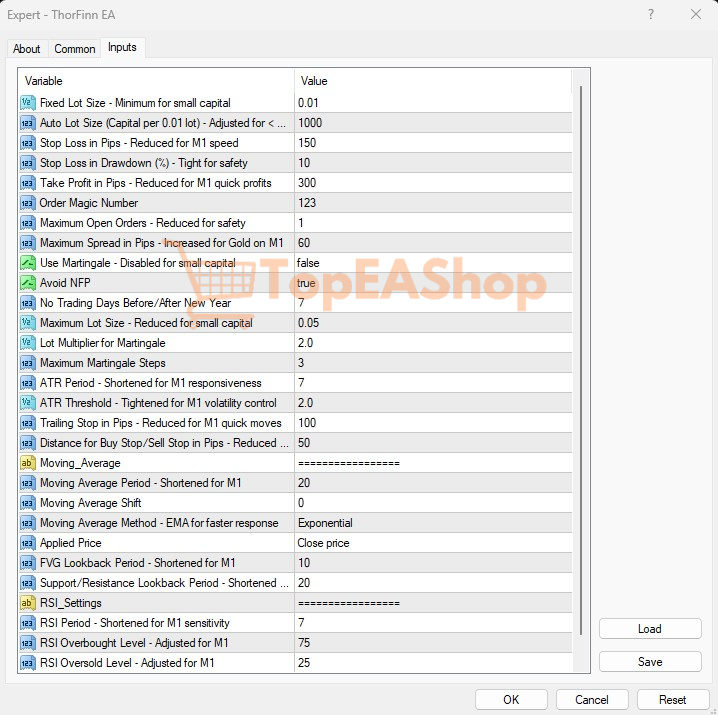Image resolution: width=718 pixels, height=715 pixels.
Task: Click the icon next to Order Magic Number
Action: click(x=28, y=203)
